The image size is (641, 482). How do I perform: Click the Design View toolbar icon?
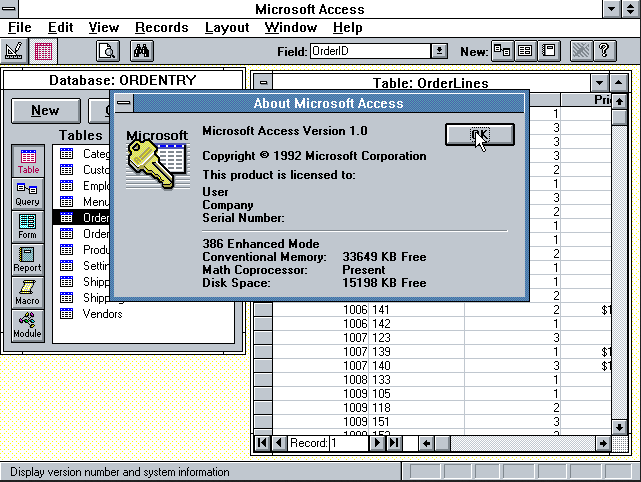[14, 51]
